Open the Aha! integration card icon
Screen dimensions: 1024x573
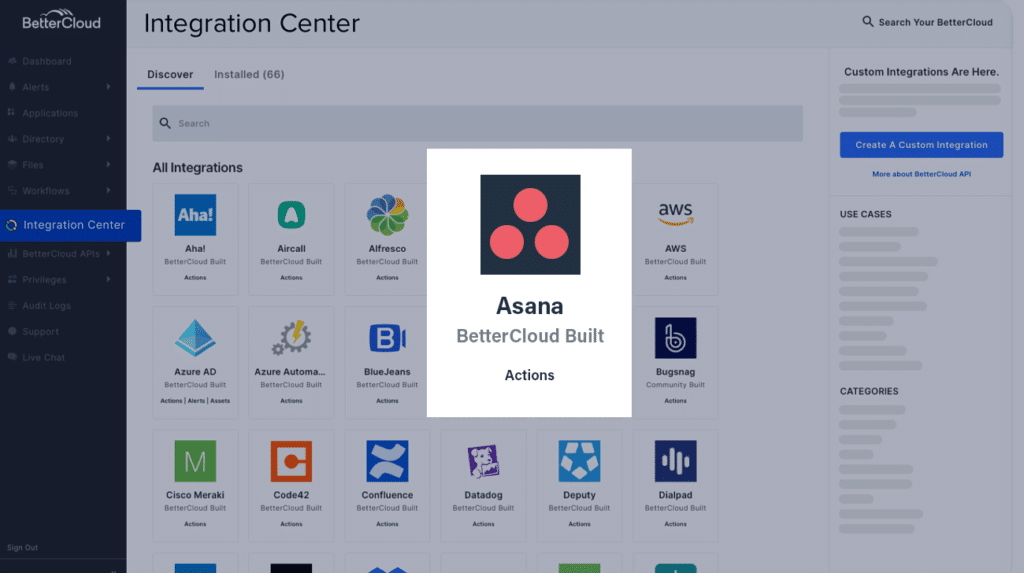tap(195, 215)
